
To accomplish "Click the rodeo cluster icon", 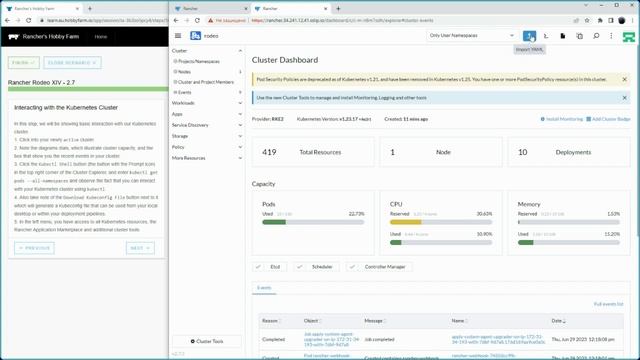I will (196, 36).
